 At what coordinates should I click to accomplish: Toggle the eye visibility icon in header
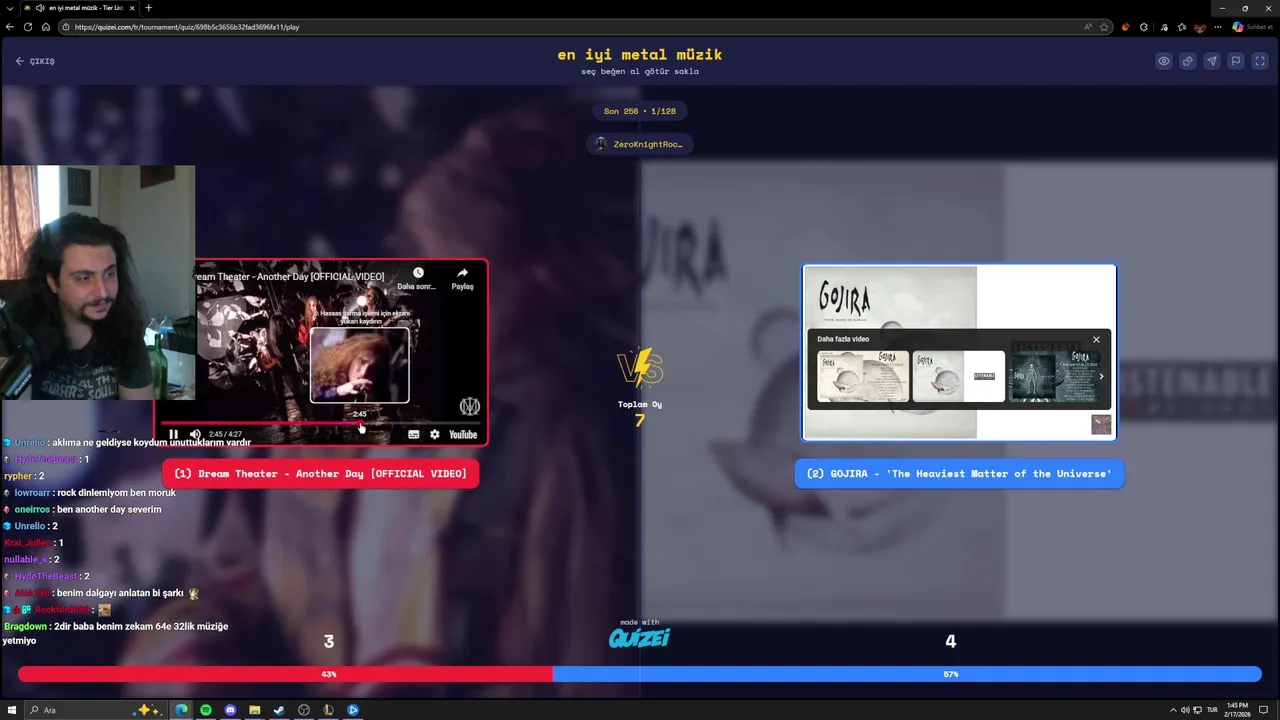click(1164, 61)
